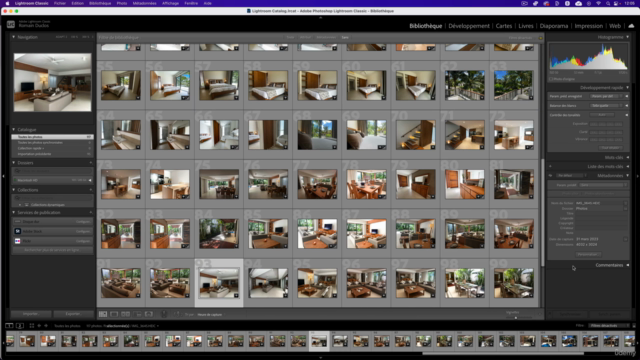Select main window display icon in filmstrip bar
640x360 pixels.
[9, 326]
